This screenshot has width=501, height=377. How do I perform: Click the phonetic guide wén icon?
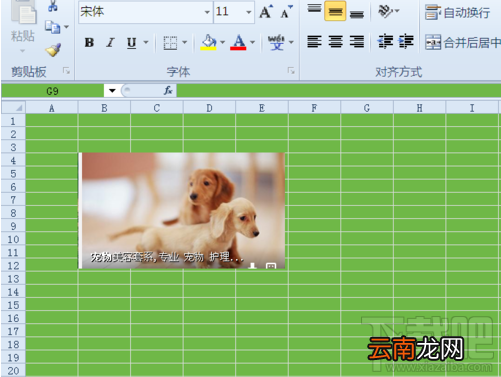276,43
